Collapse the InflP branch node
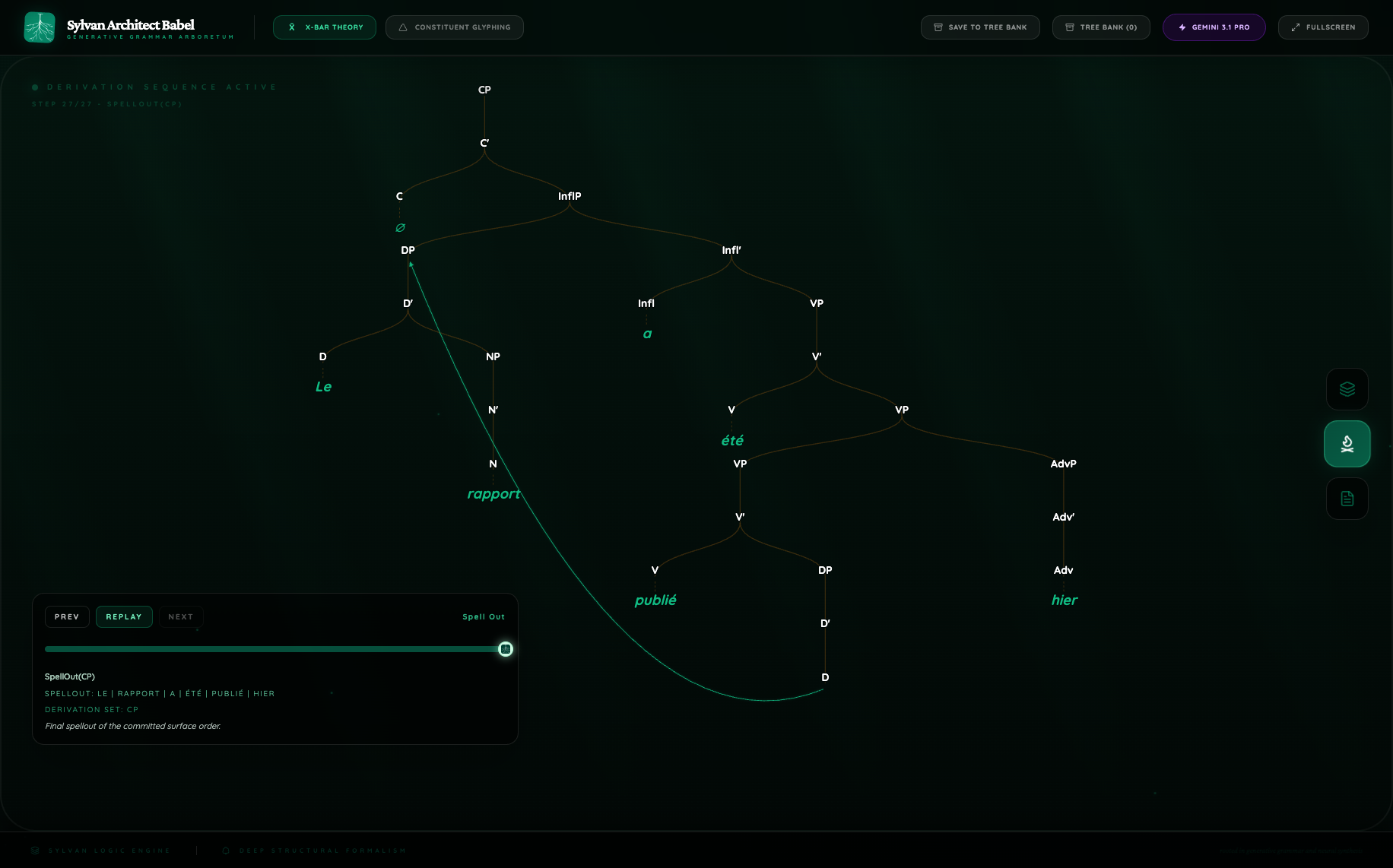This screenshot has height=868, width=1393. 570,196
